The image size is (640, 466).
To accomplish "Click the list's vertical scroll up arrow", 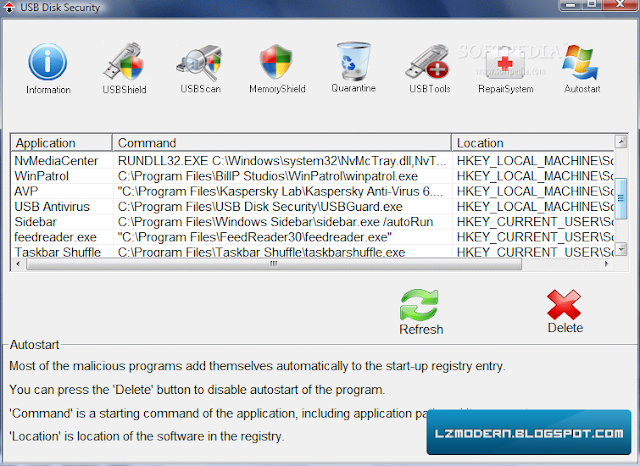I will [x=621, y=142].
